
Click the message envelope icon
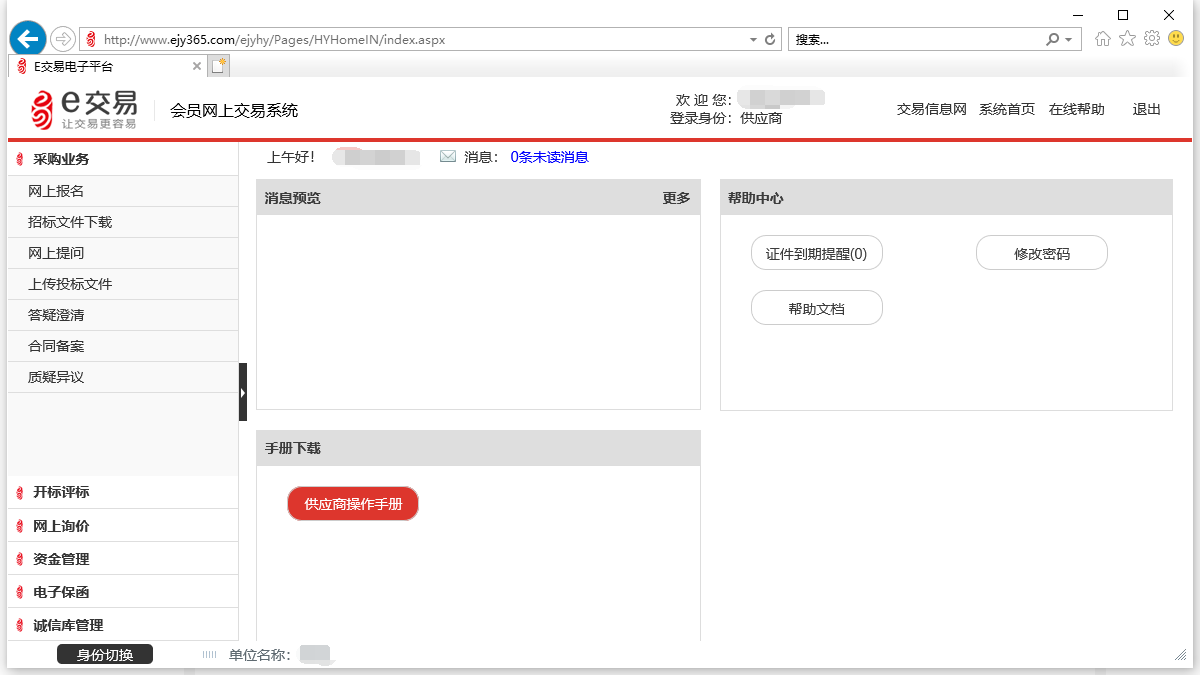[448, 157]
